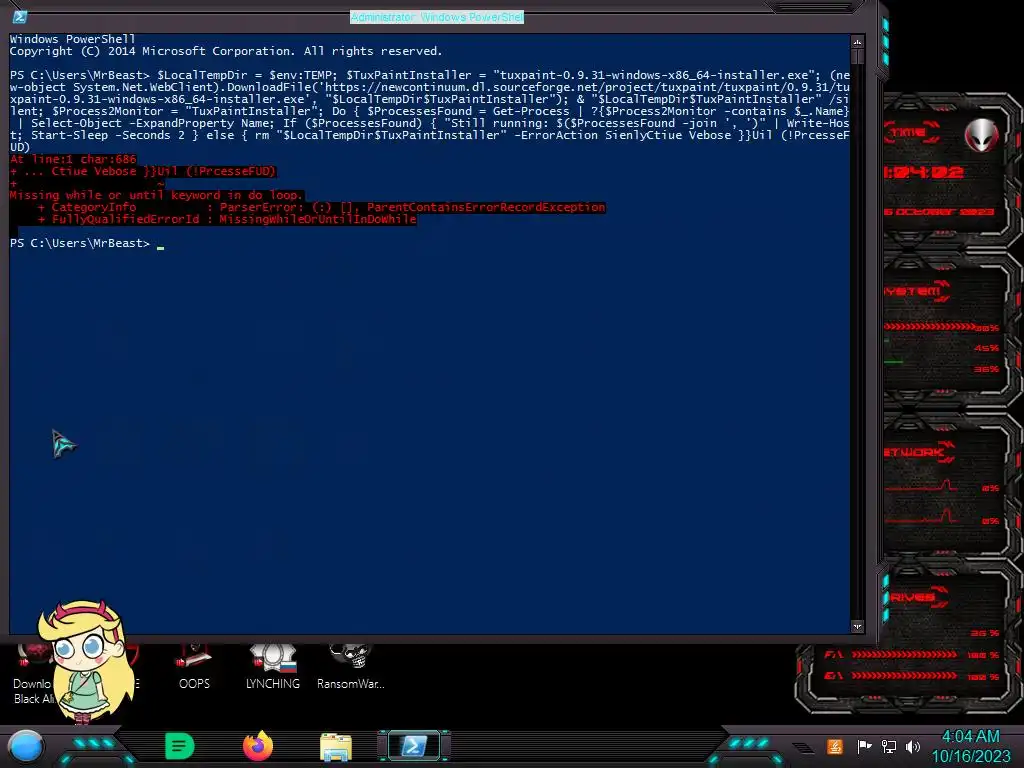Click the Time widget clock digits
Screen dimensions: 1024x768
(x=923, y=172)
